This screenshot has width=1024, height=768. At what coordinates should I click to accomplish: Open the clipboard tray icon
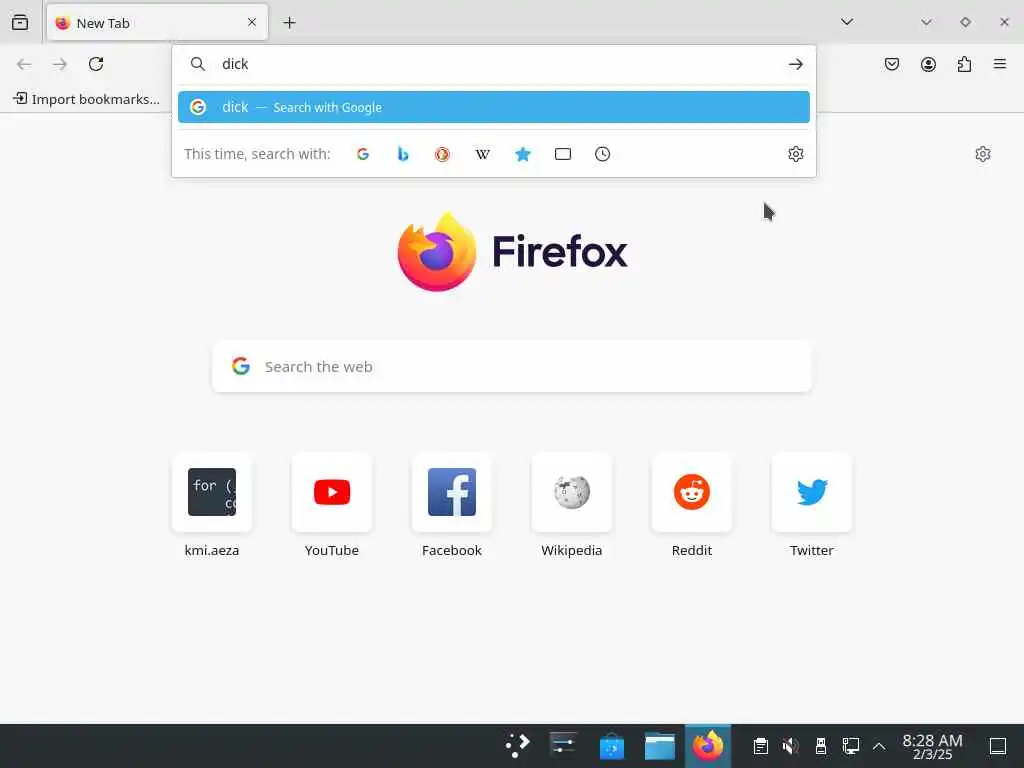tap(760, 746)
